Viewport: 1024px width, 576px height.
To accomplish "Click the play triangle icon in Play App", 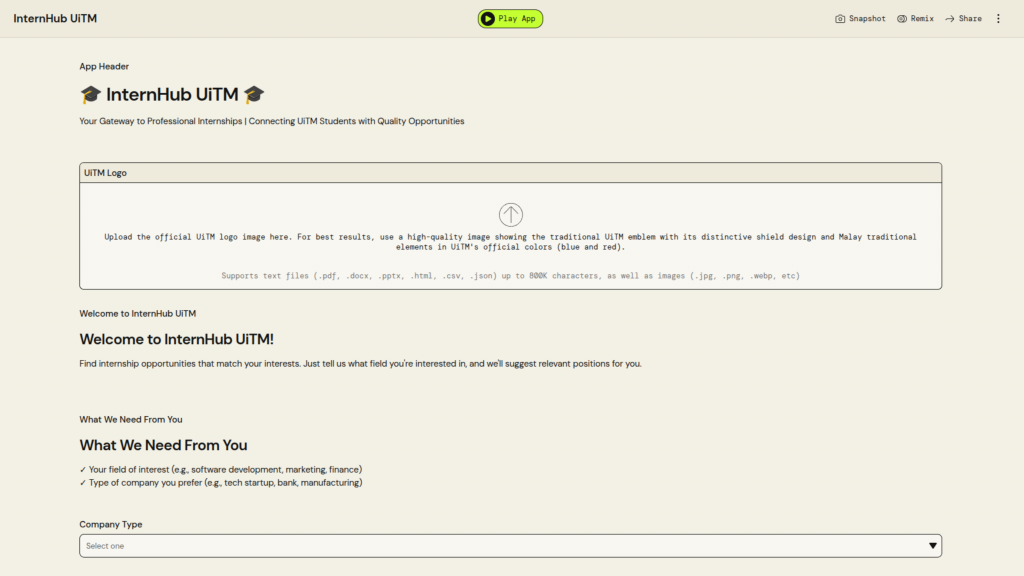I will [488, 19].
